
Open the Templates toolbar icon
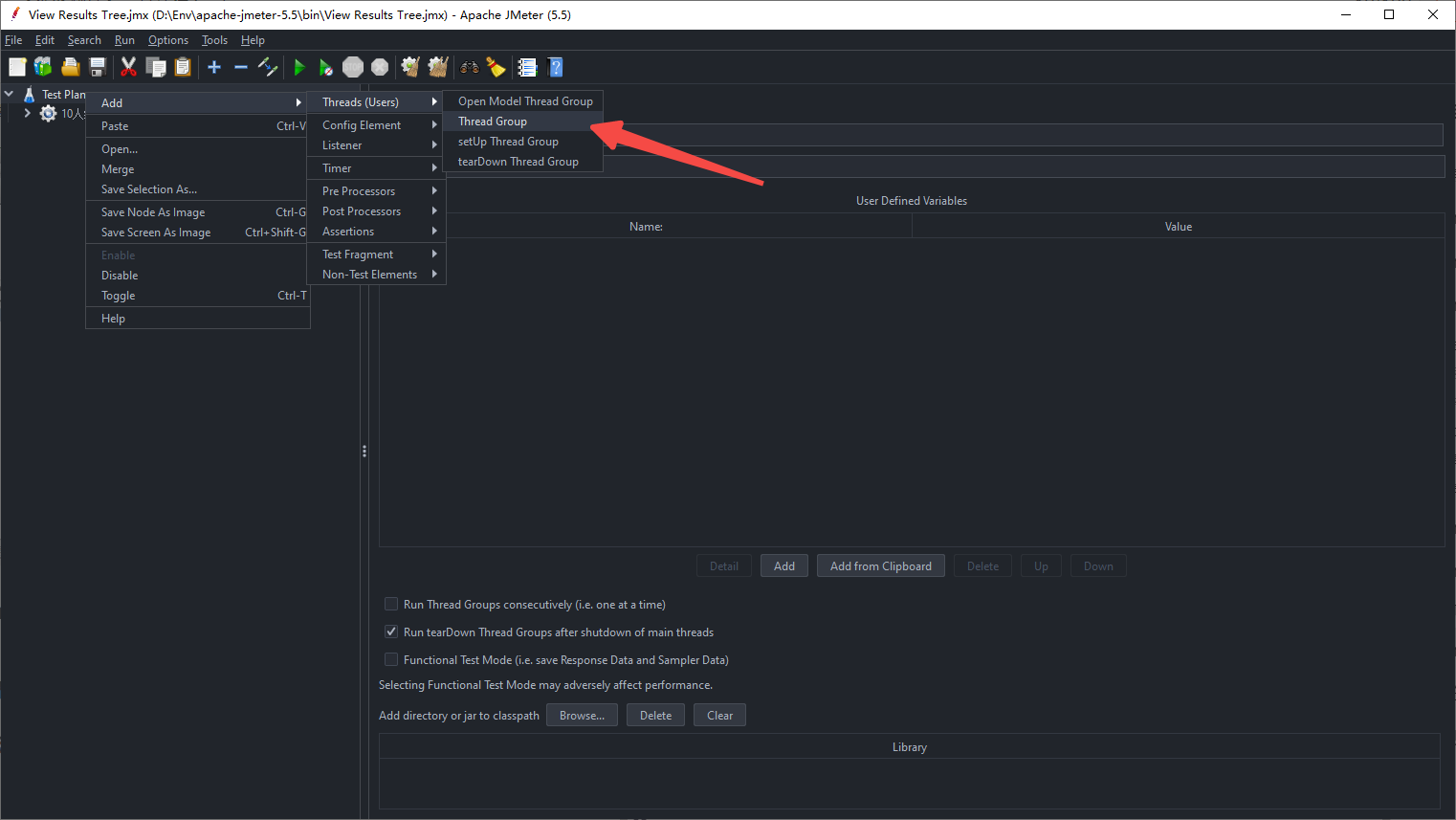(43, 67)
